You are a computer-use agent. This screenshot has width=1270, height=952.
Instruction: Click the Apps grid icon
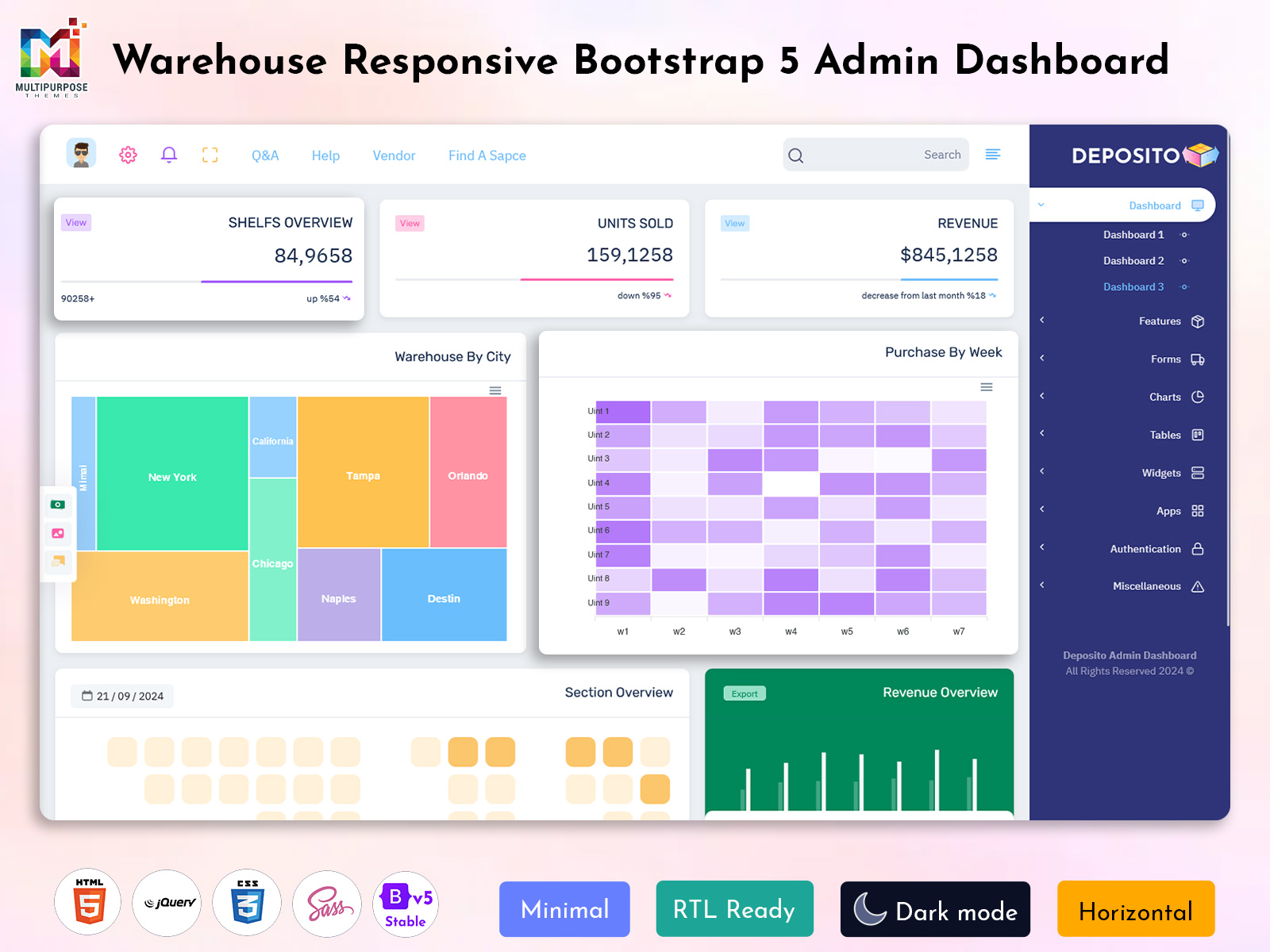[1198, 511]
